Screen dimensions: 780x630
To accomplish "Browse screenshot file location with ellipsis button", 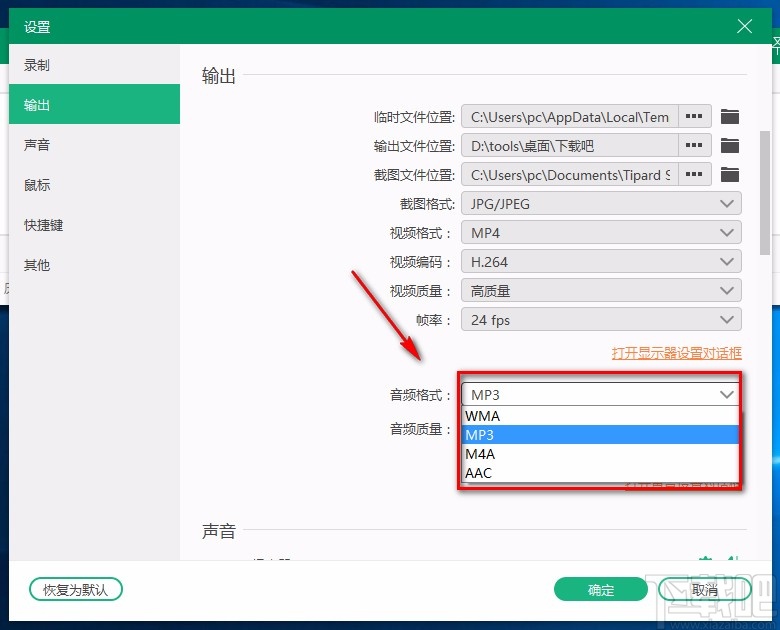I will (694, 175).
